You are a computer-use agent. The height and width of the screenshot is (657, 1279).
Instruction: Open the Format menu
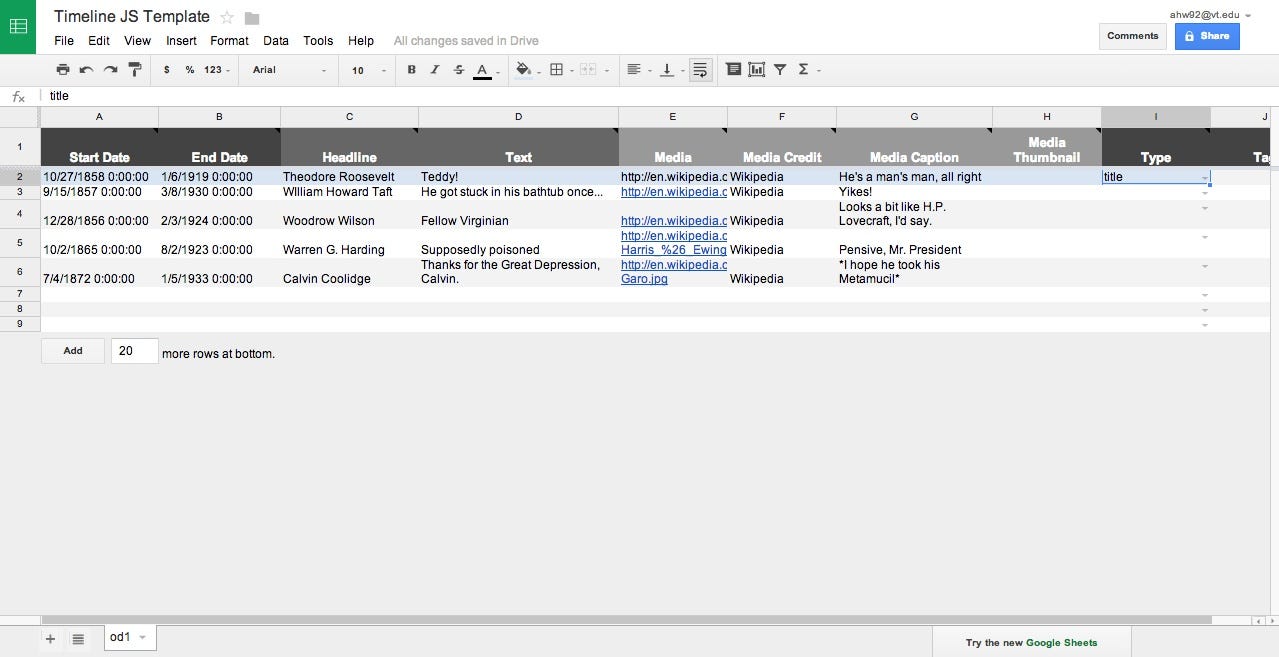[229, 41]
